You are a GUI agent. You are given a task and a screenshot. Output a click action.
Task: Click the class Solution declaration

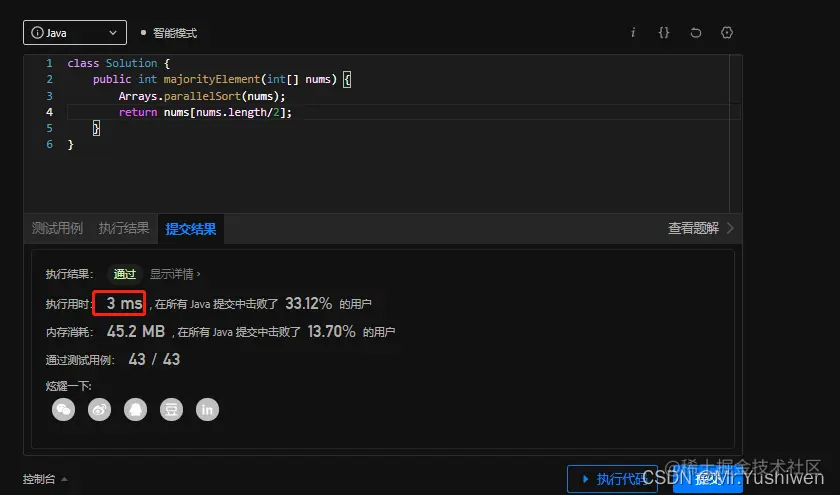(x=118, y=63)
